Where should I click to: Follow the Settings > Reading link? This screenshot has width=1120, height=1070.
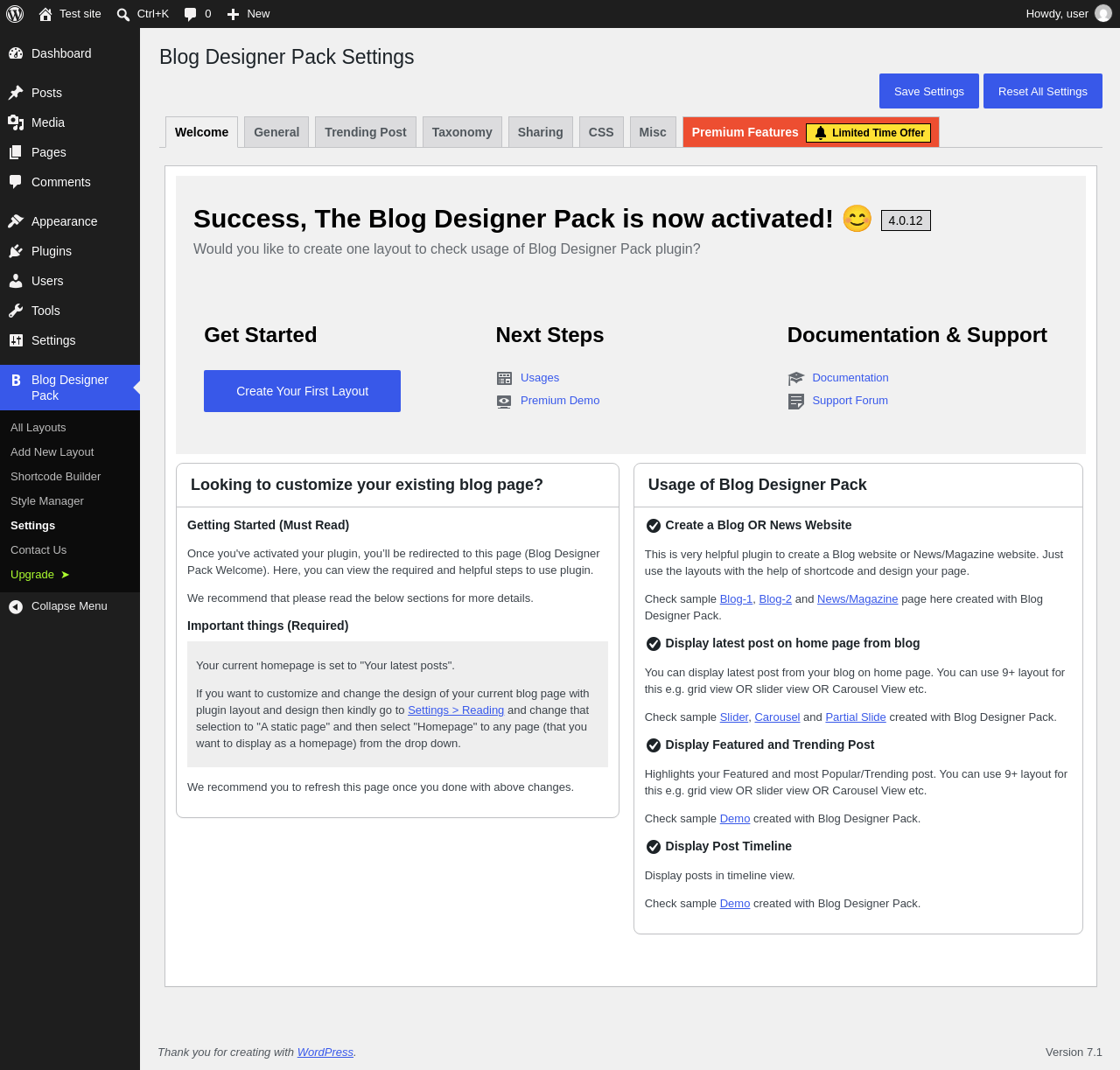[x=456, y=710]
